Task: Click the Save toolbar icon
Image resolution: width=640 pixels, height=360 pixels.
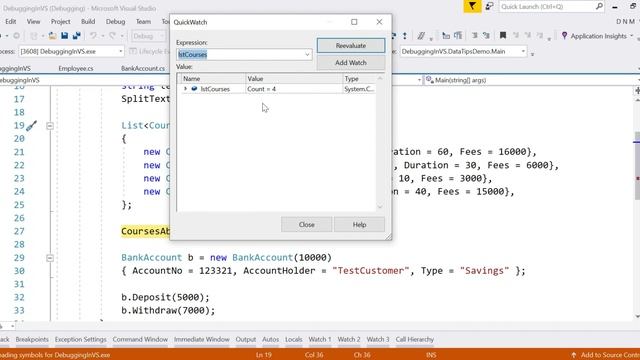Action: coord(64,36)
